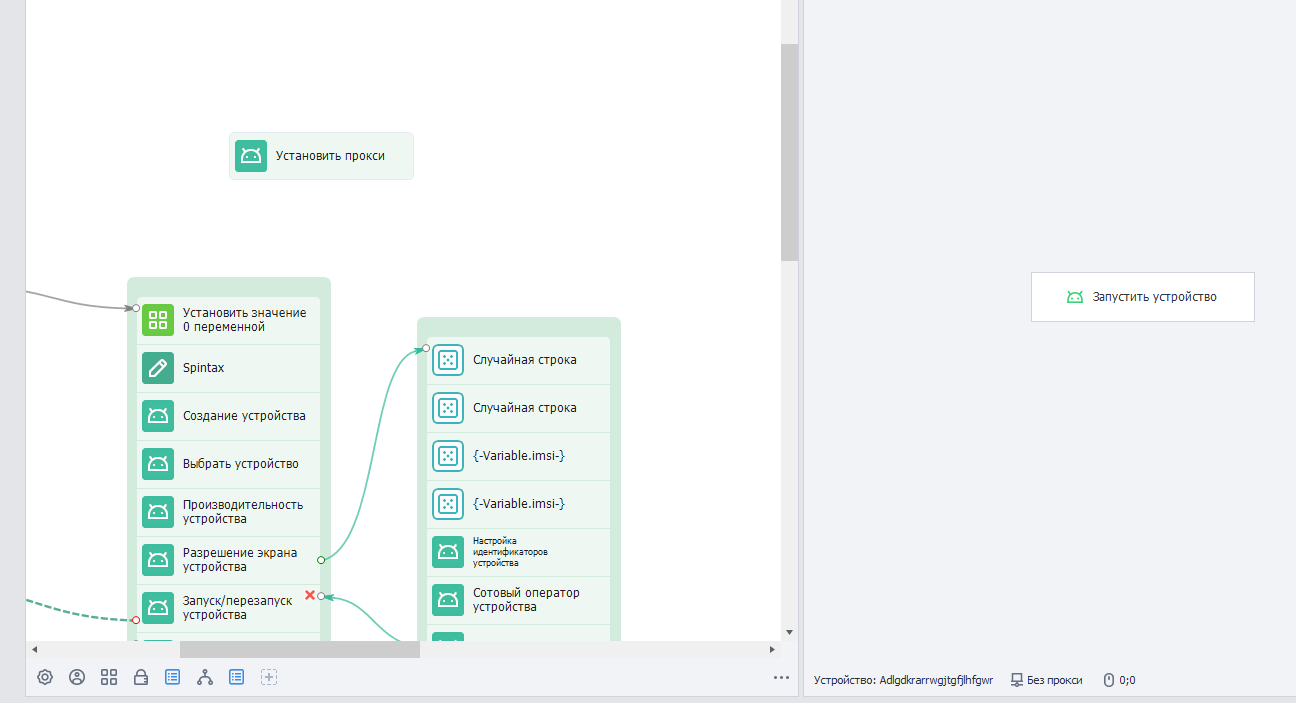Image resolution: width=1296 pixels, height=703 pixels.
Task: Toggle the padlock icon in bottom toolbar
Action: (x=141, y=677)
